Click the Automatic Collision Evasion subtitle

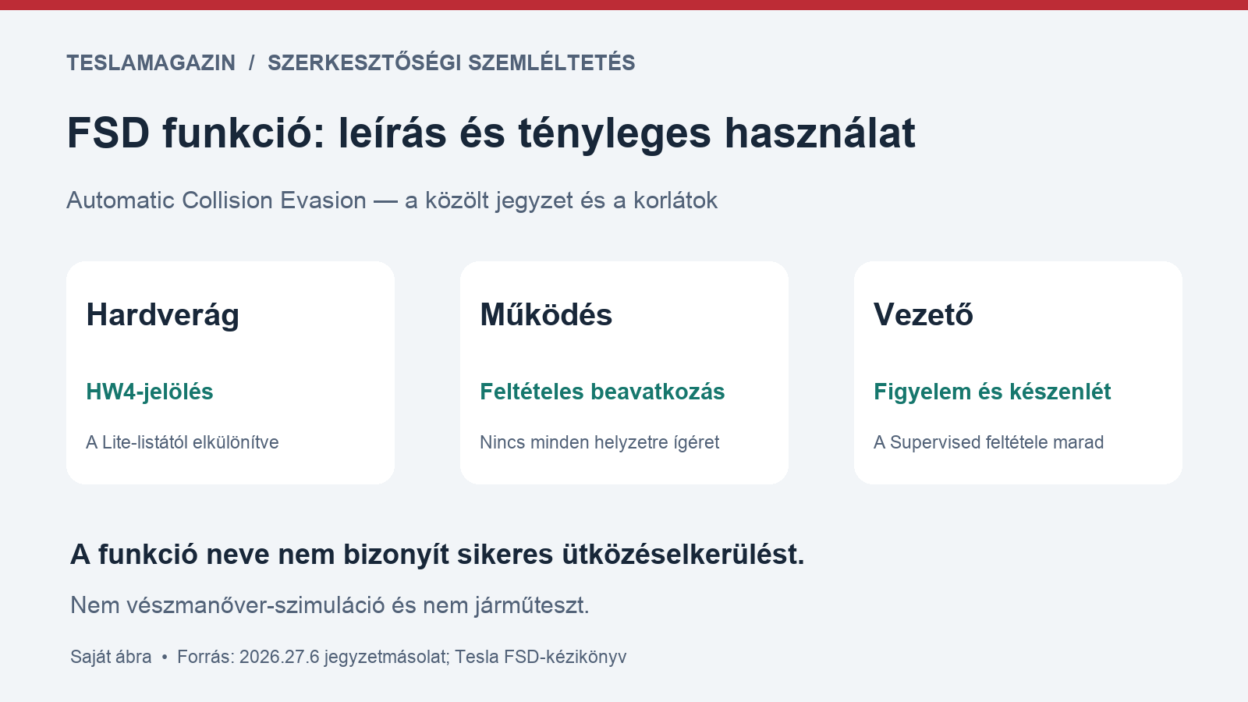click(392, 200)
